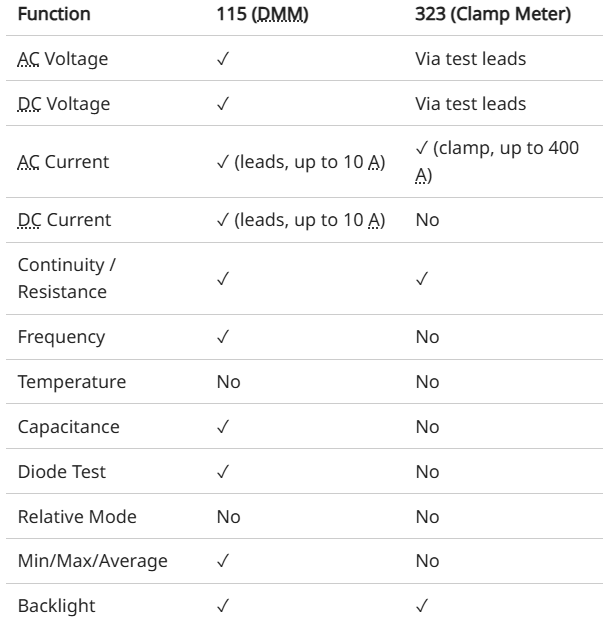608x632 pixels.
Task: Click the clamp up to 400 A cell
Action: [x=497, y=162]
